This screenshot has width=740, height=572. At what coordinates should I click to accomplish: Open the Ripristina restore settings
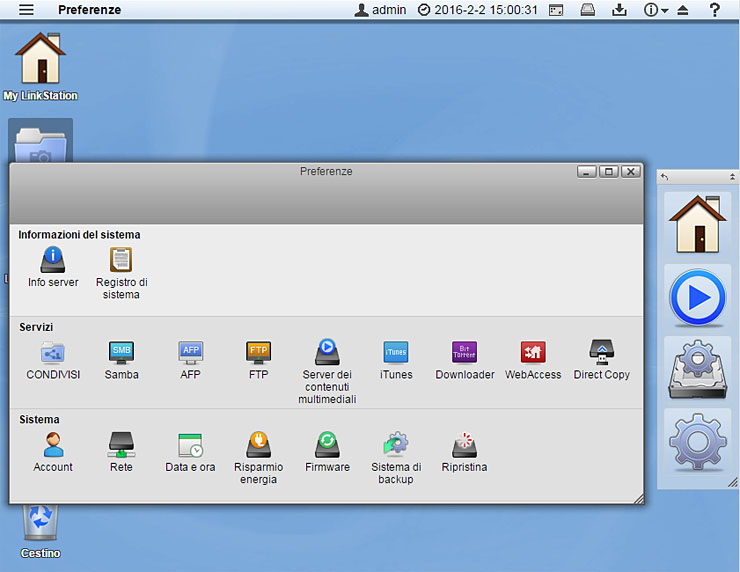464,446
